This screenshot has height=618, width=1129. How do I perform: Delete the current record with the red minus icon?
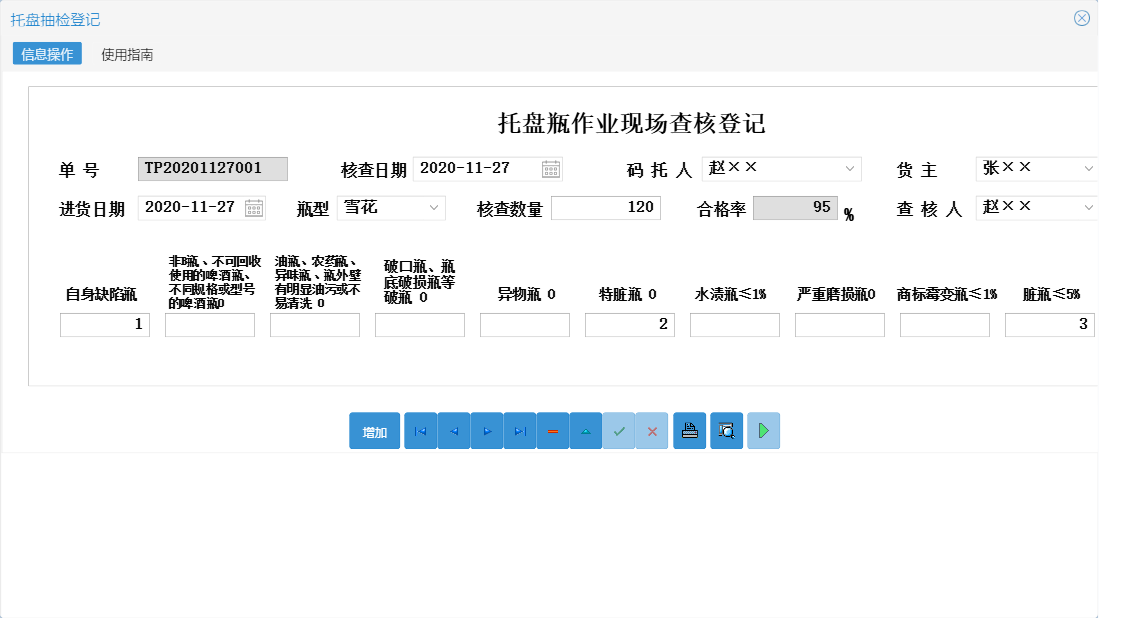tap(552, 431)
